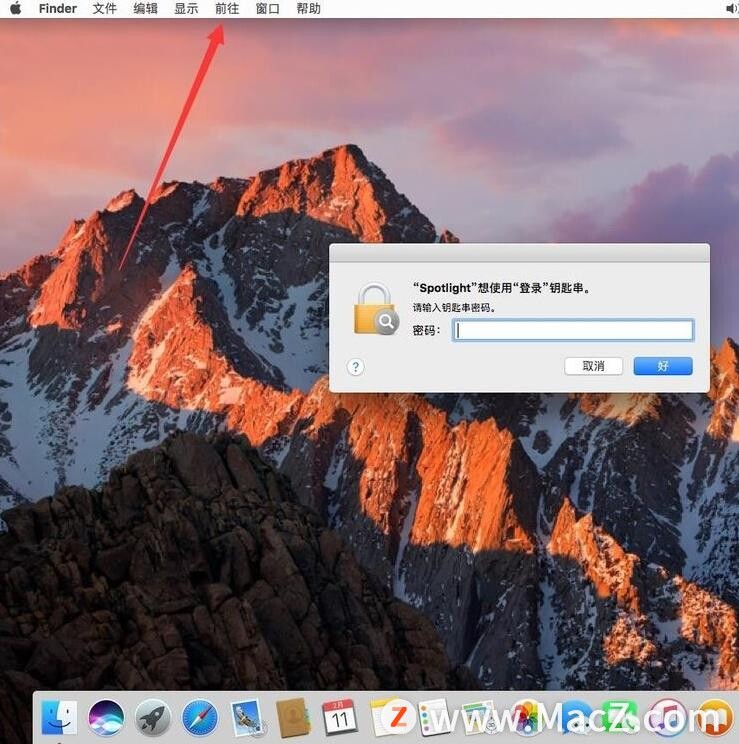Viewport: 739px width, 744px height.
Task: Open the 显示 menu
Action: (x=186, y=9)
